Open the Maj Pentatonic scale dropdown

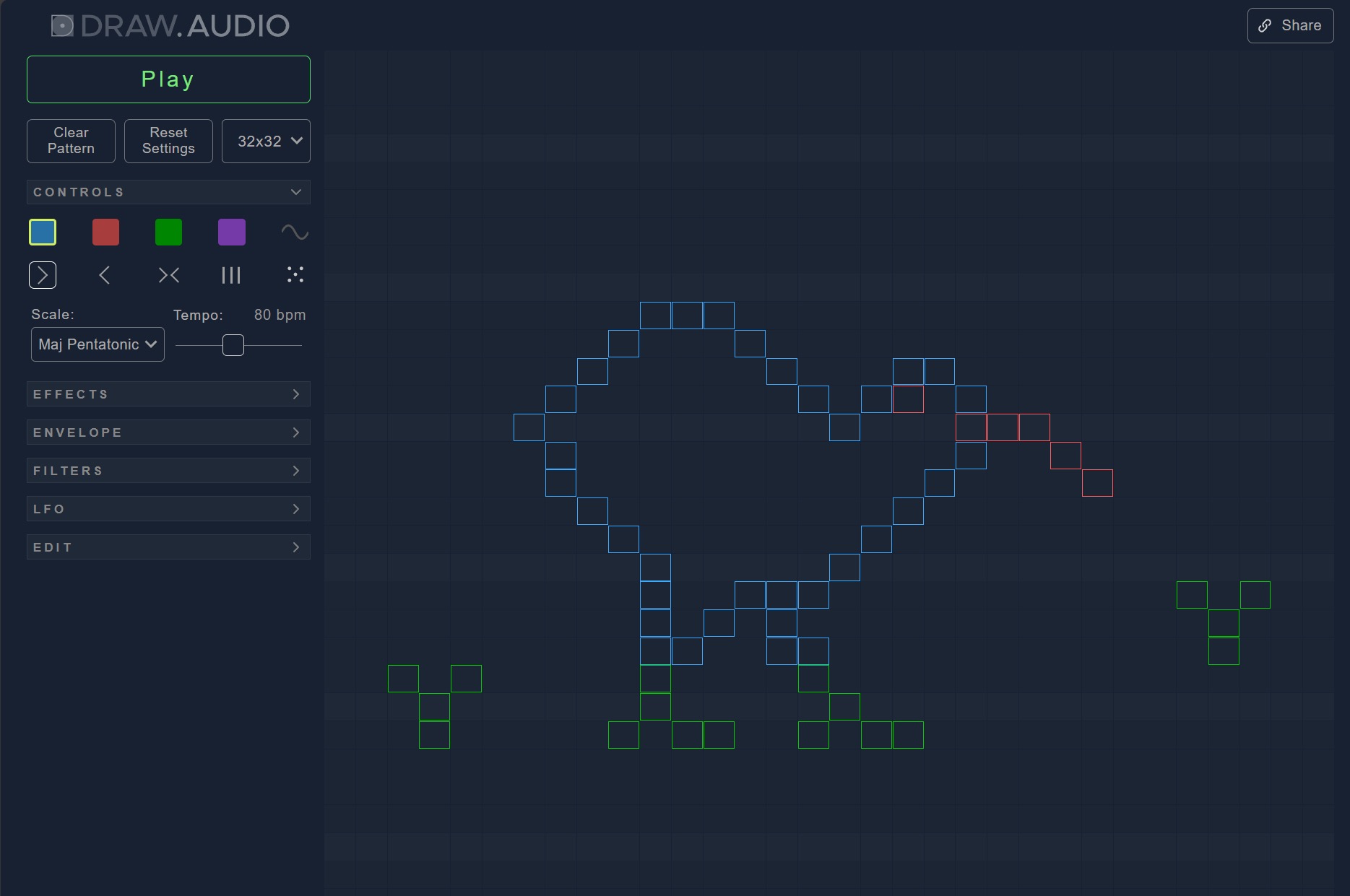pyautogui.click(x=98, y=344)
